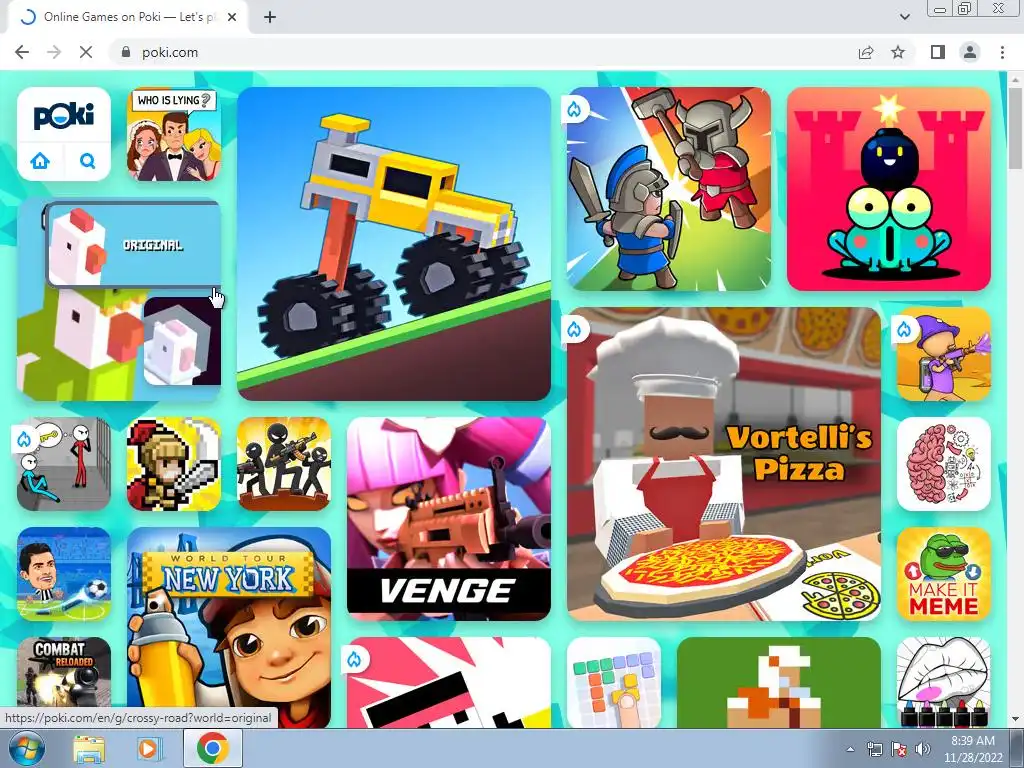Open the knights with swords game tile
The height and width of the screenshot is (768, 1024).
tap(669, 189)
